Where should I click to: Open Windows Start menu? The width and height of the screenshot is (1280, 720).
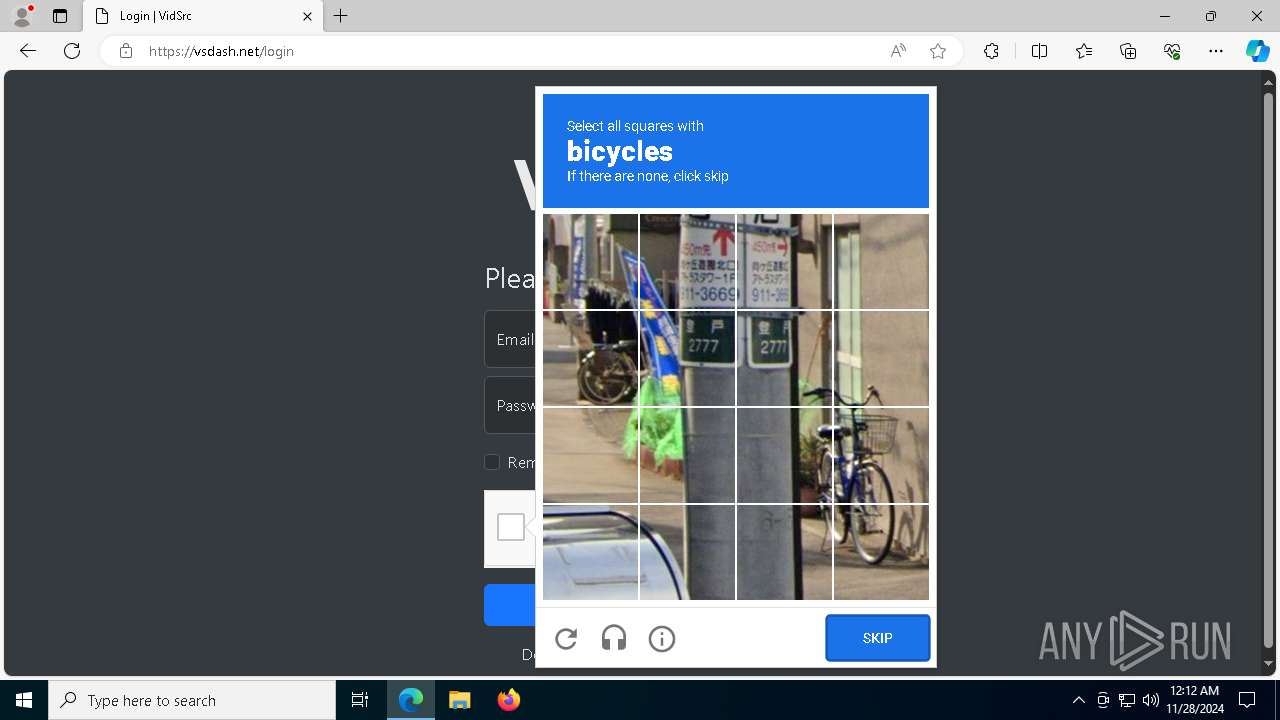tap(24, 700)
